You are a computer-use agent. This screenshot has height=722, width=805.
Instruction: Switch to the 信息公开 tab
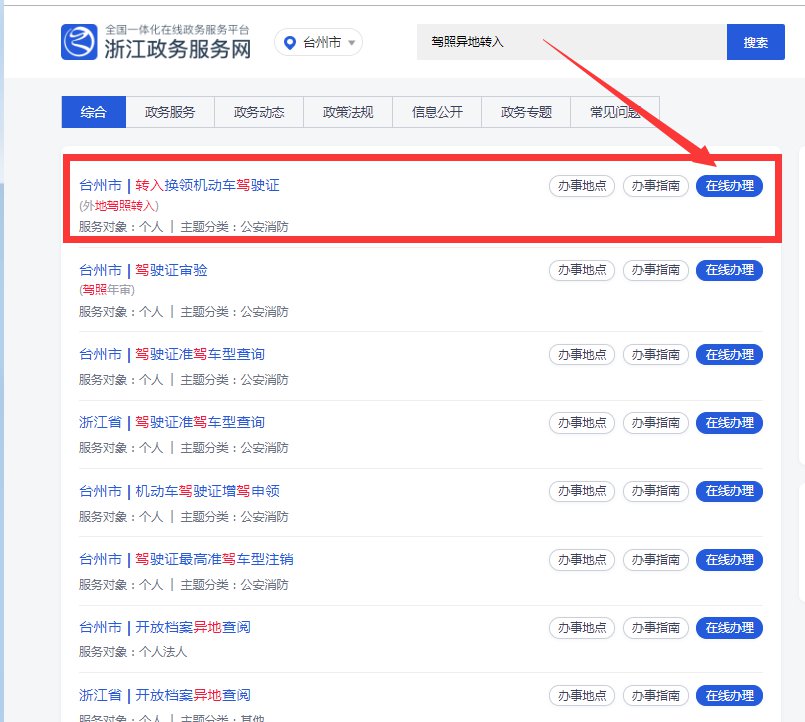click(437, 112)
